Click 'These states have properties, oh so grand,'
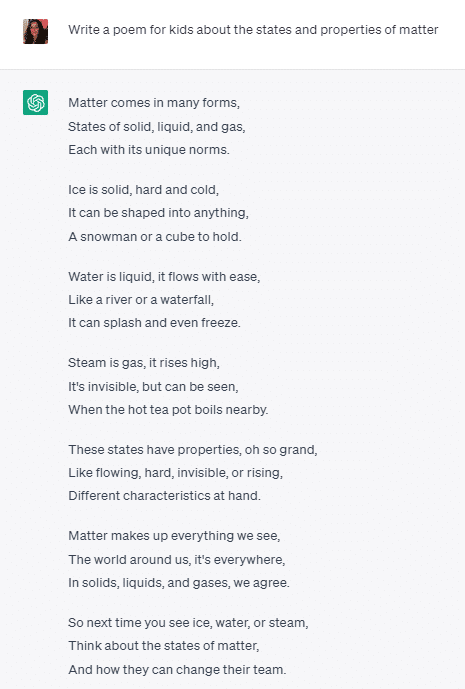The height and width of the screenshot is (689, 465). coord(193,450)
